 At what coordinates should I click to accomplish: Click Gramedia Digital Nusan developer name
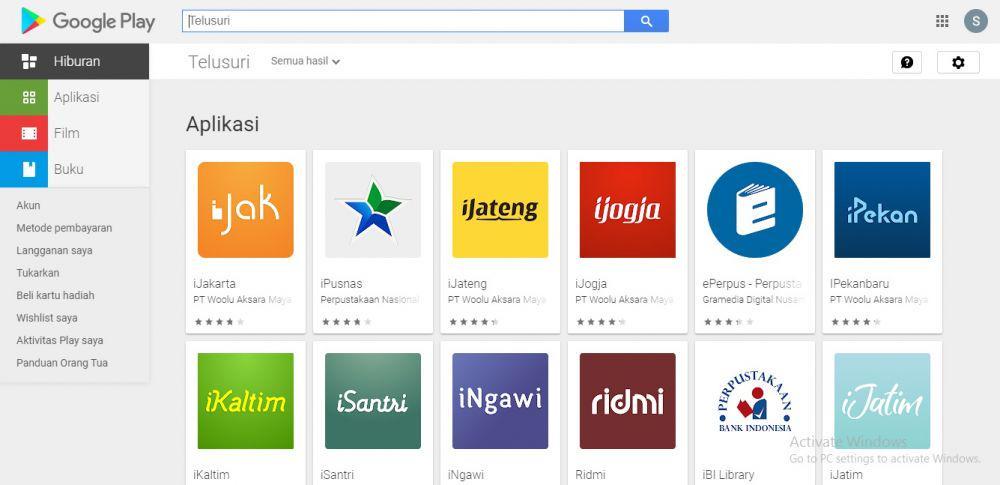point(752,299)
